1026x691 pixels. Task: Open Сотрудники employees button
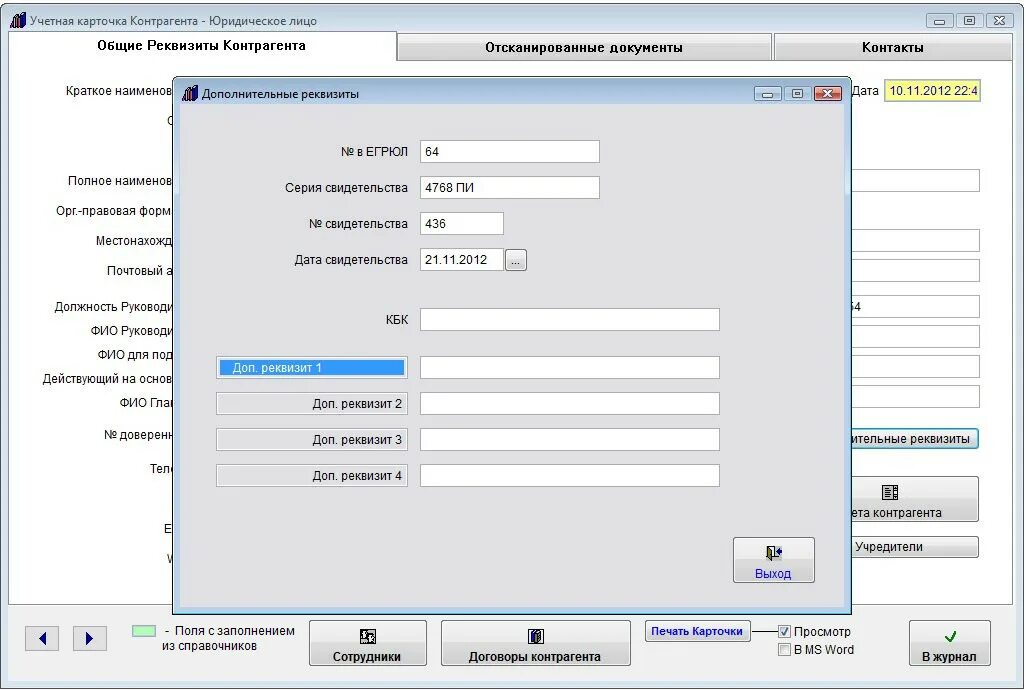[x=367, y=643]
